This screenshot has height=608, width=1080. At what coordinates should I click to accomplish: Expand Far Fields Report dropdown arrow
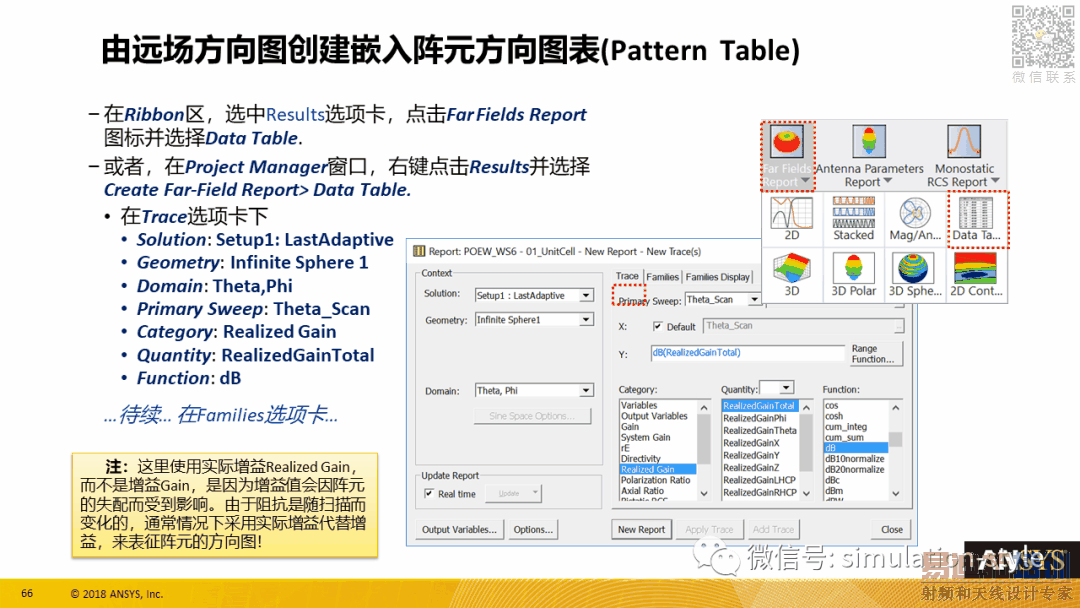click(804, 181)
